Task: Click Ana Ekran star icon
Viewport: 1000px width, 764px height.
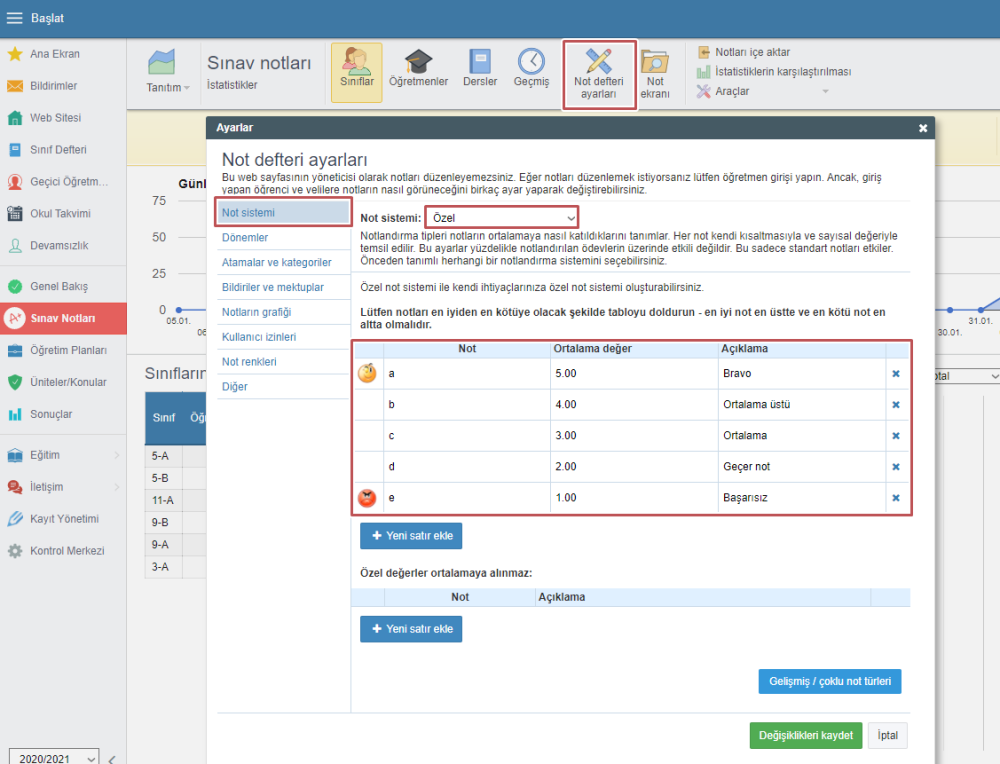Action: point(15,54)
